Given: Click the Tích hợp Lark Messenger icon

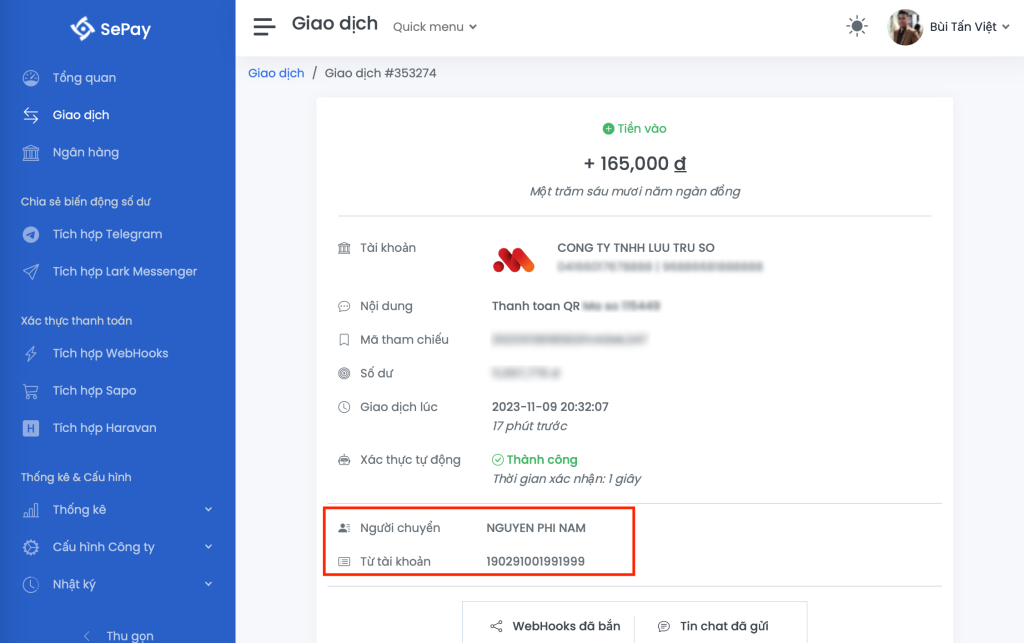Looking at the screenshot, I should coord(30,271).
